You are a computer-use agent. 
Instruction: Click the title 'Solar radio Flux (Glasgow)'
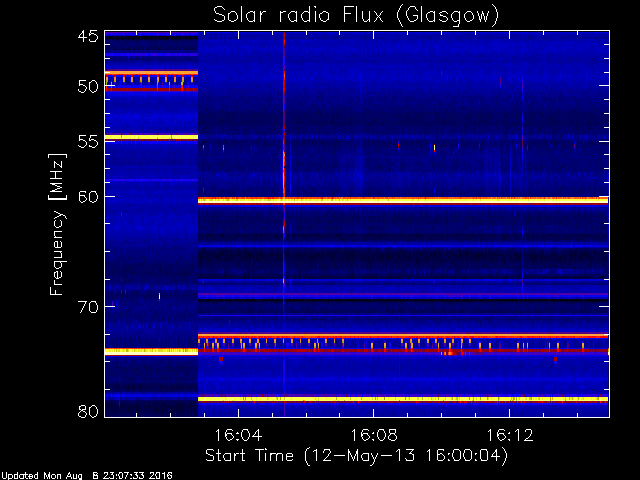pyautogui.click(x=356, y=16)
